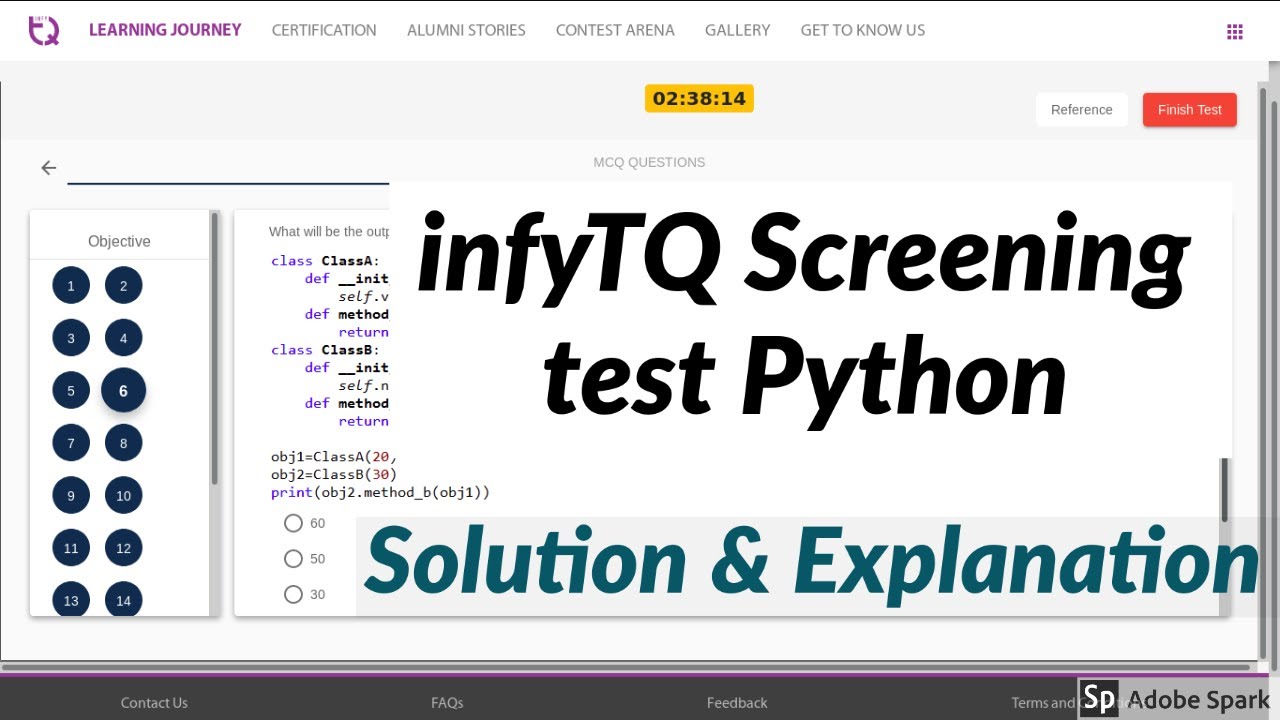Jump to question 9

pos(71,495)
